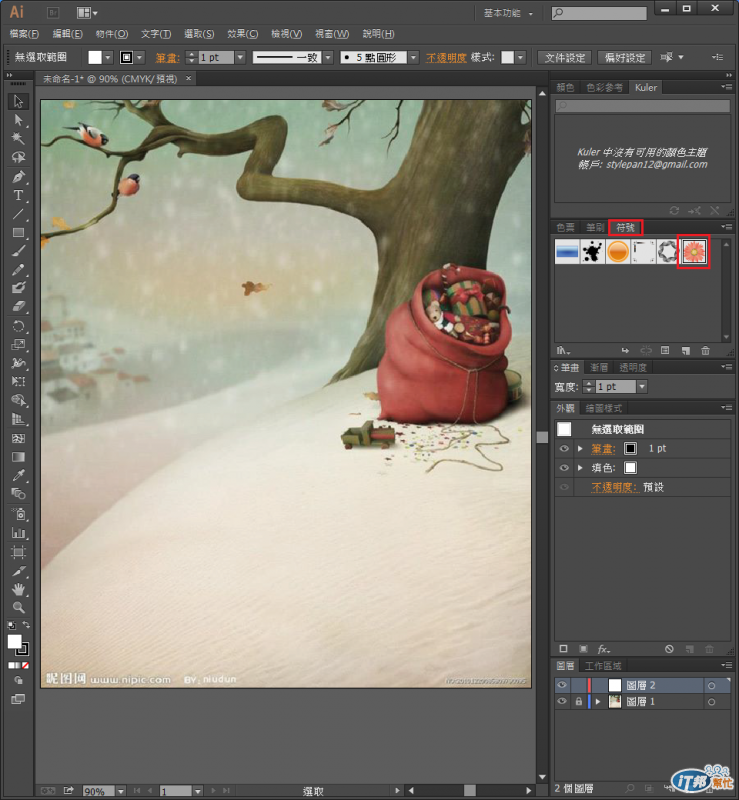Select the Scale tool
This screenshot has width=739, height=800.
(18, 345)
